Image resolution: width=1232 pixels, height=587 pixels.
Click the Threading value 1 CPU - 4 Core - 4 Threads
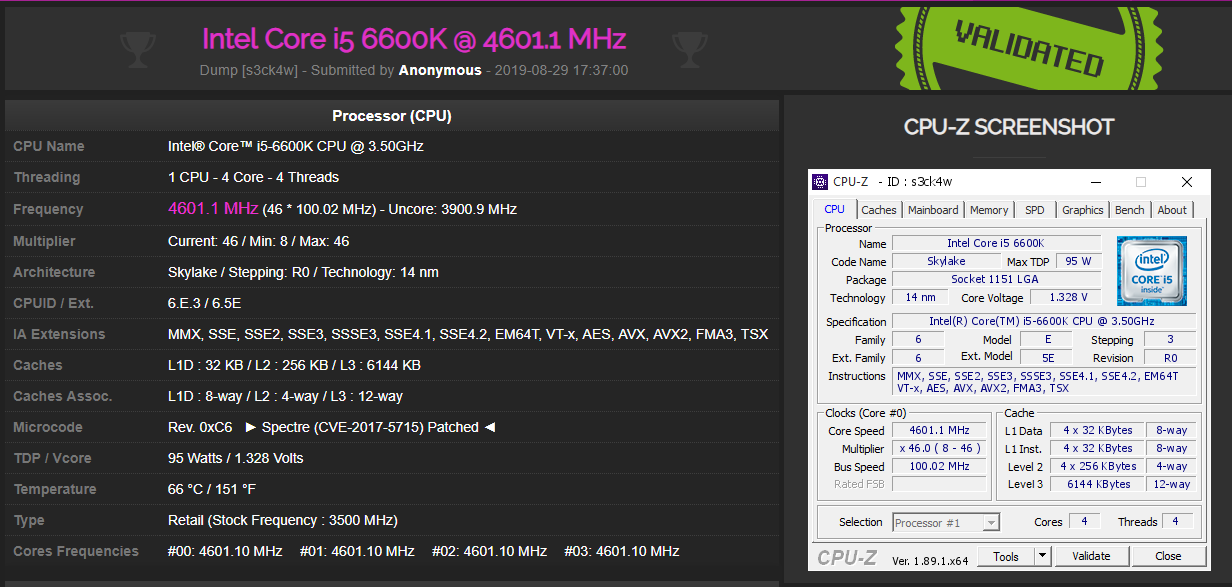tap(253, 177)
